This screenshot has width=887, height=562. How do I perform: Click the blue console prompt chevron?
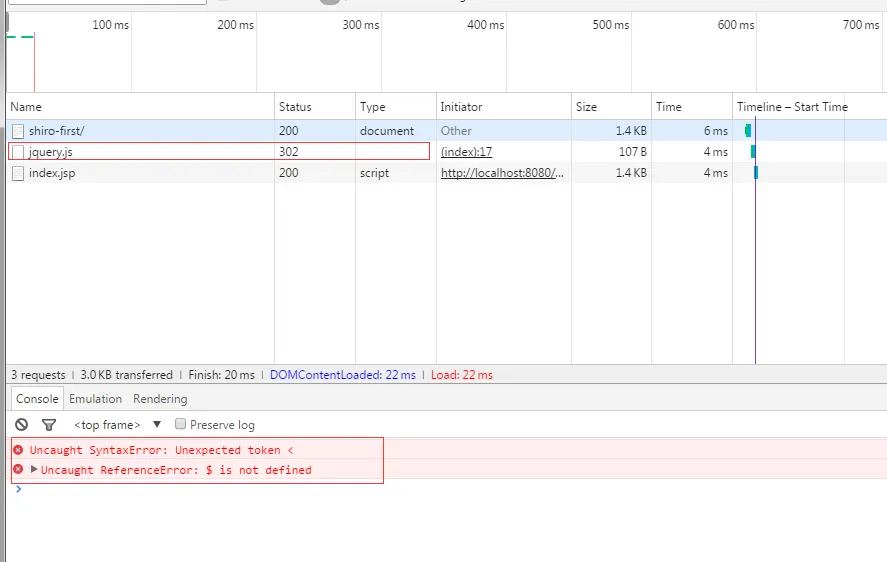coord(18,489)
